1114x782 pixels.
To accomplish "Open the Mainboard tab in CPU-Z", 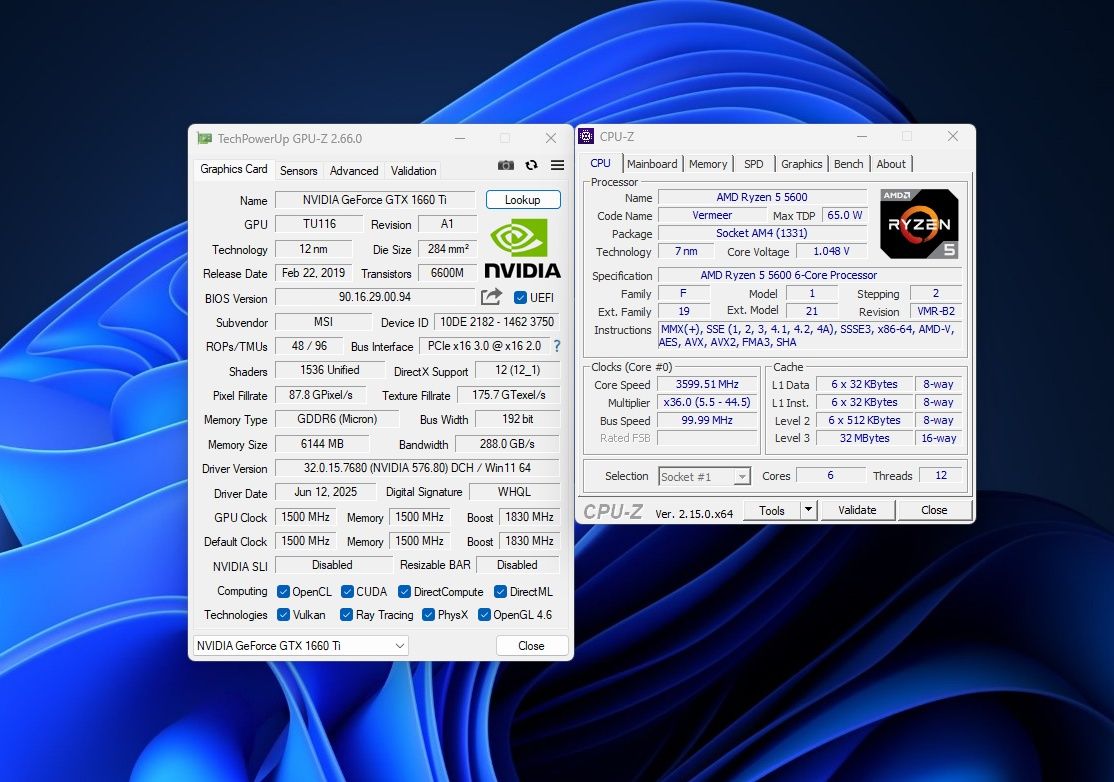I will click(652, 164).
